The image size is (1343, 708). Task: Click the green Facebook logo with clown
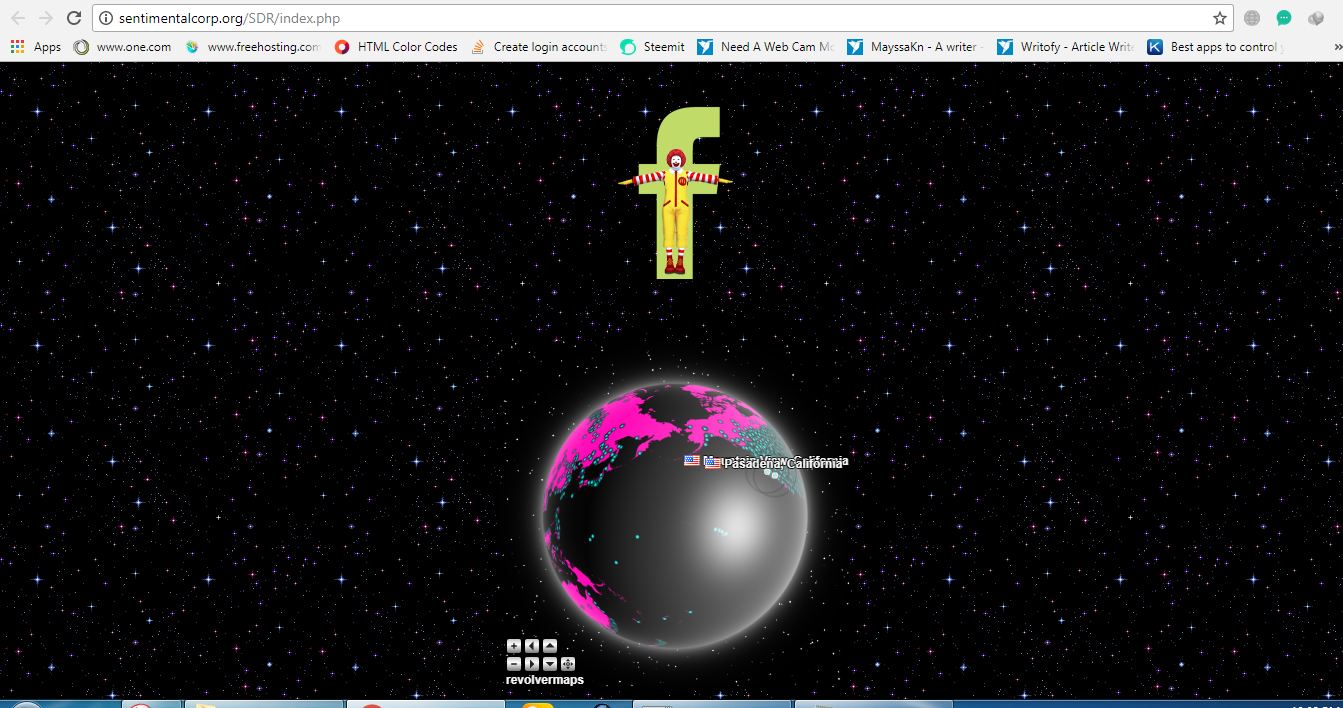tap(677, 192)
